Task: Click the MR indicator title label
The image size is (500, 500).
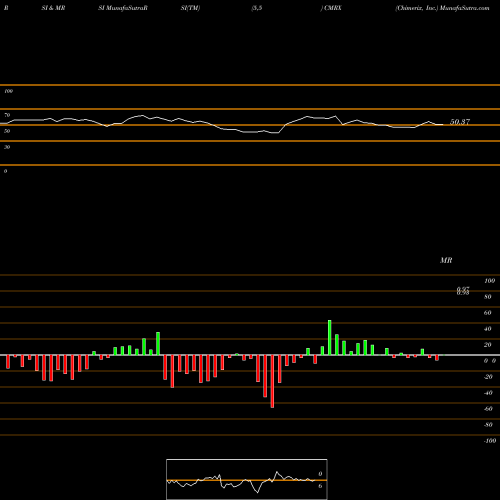Action: 446,260
